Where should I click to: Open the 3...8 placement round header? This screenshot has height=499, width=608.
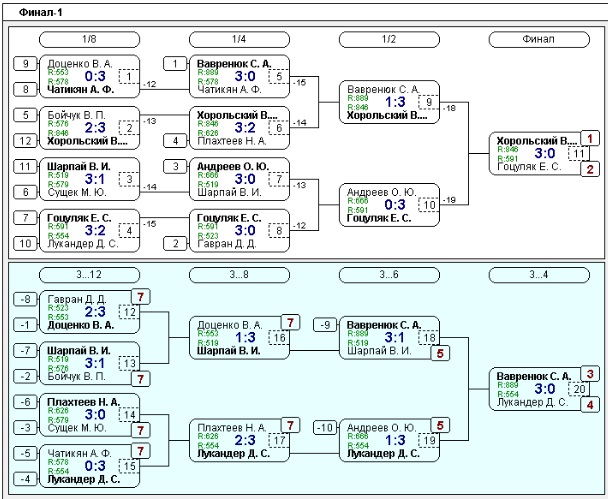(x=239, y=275)
